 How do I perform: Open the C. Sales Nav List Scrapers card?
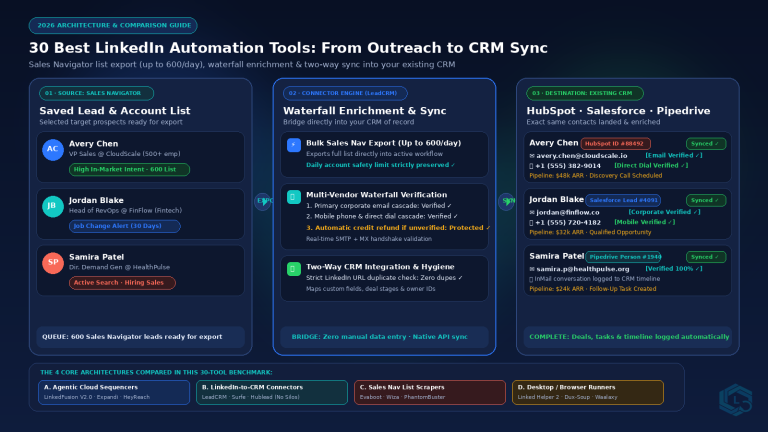pyautogui.click(x=430, y=392)
